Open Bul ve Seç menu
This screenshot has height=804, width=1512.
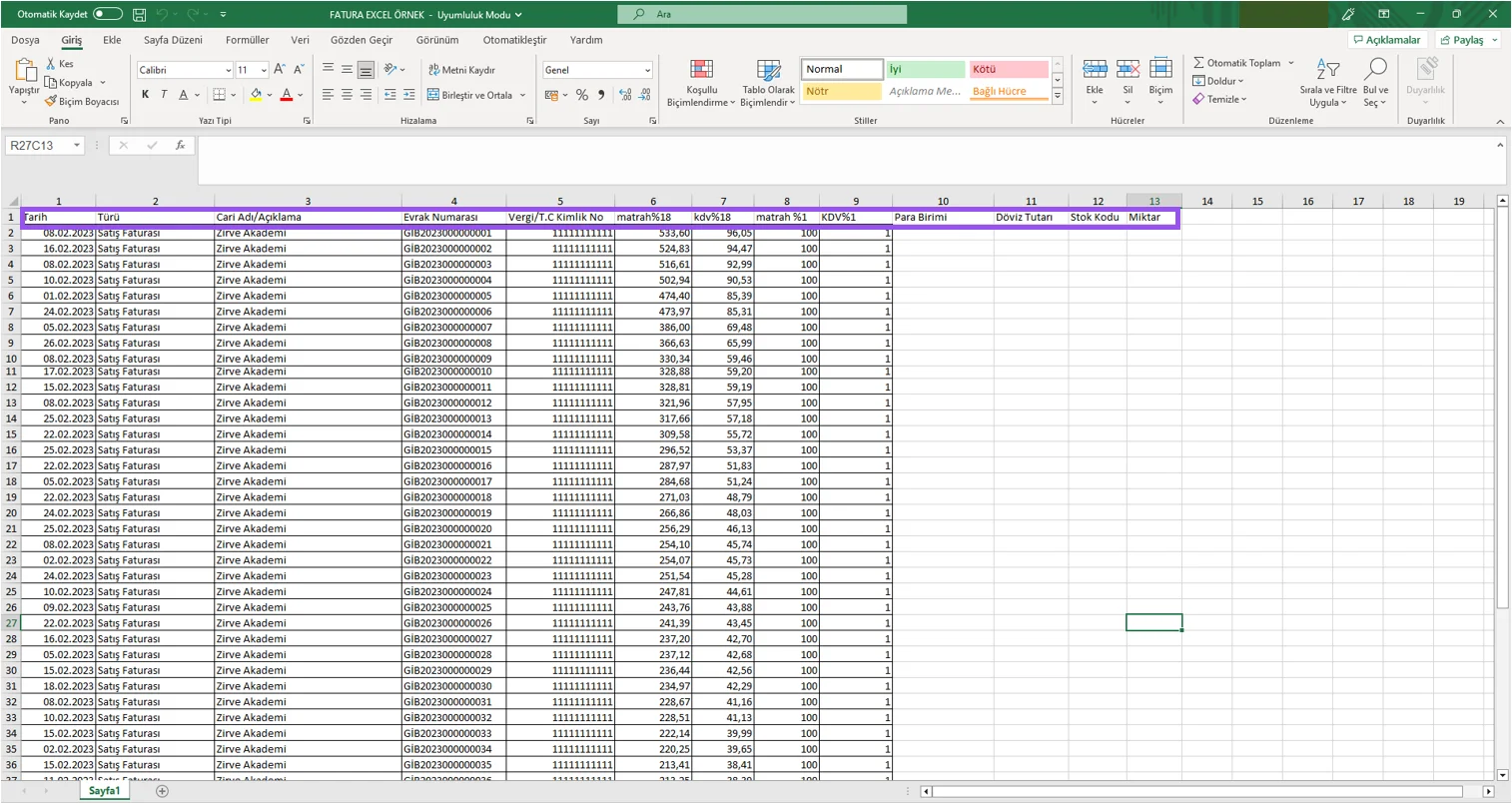point(1375,82)
